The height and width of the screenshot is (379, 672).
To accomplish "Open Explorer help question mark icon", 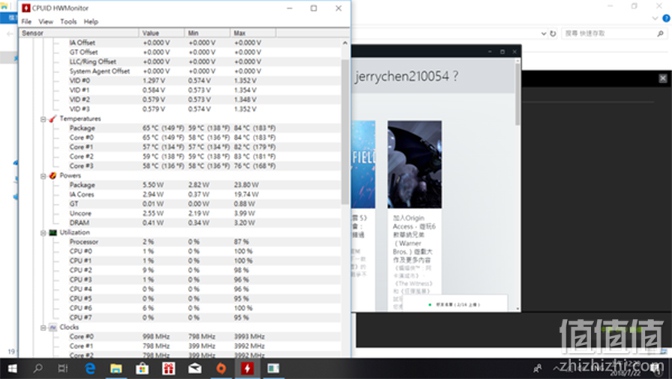I will (666, 18).
